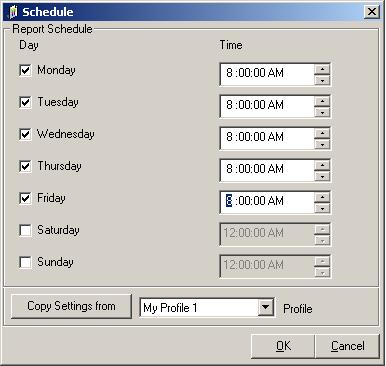Screen dimensions: 386x366
Task: Enable the Saturday checkbox
Action: tap(25, 230)
